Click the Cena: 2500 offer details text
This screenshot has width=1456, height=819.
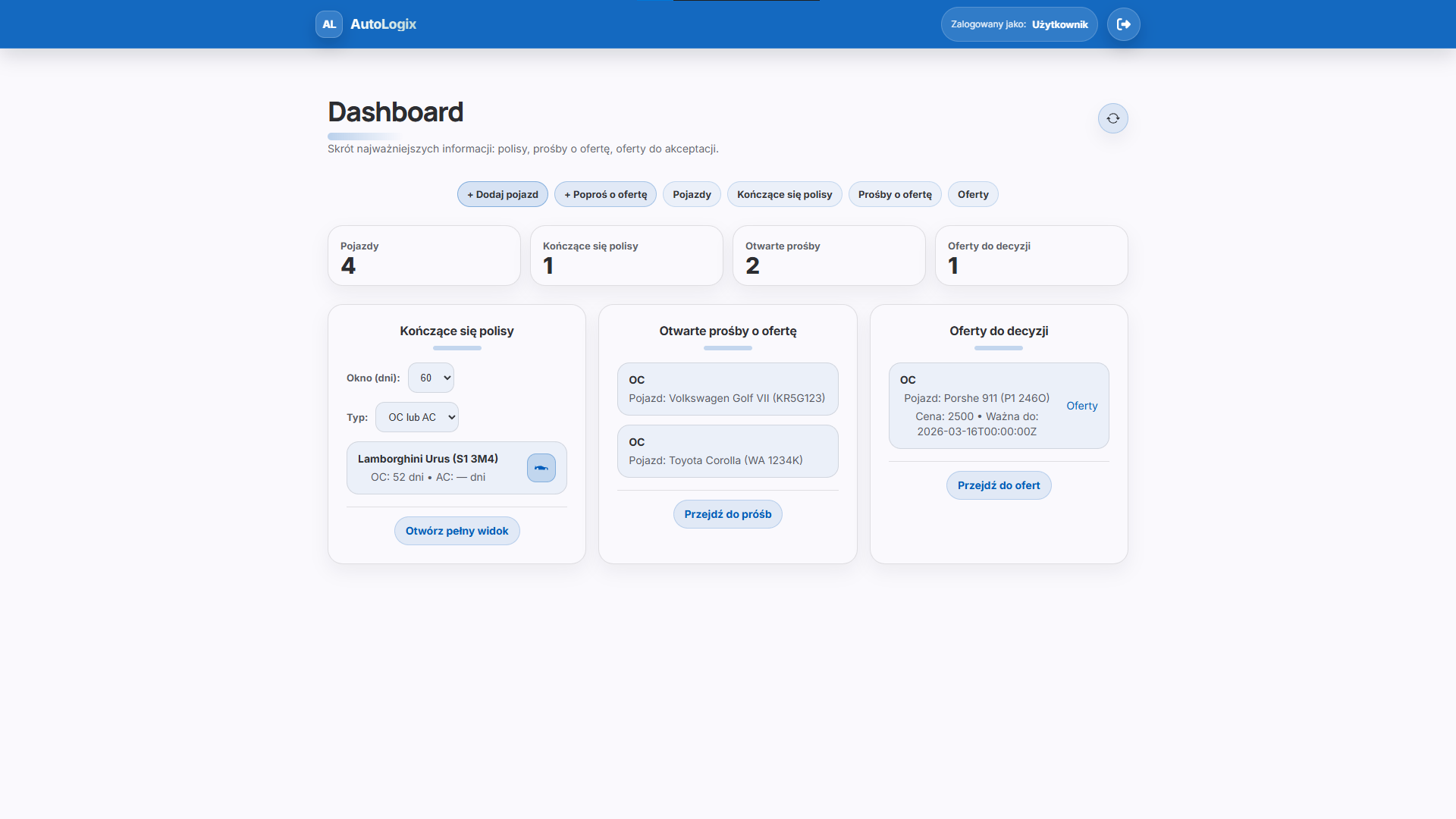coord(977,424)
